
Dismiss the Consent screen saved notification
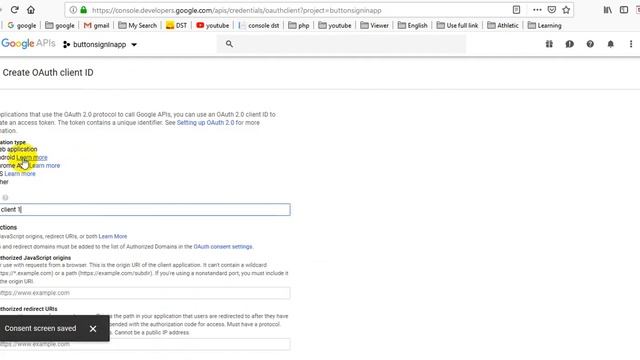tap(93, 329)
